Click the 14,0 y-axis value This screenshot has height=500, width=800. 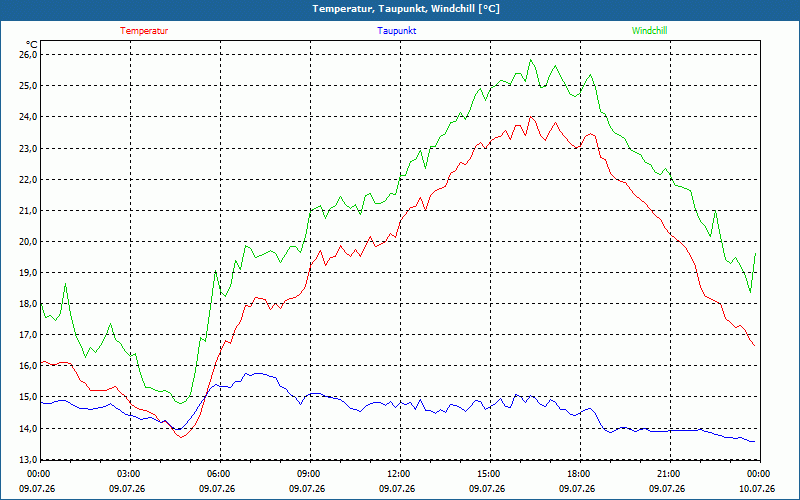(28, 429)
